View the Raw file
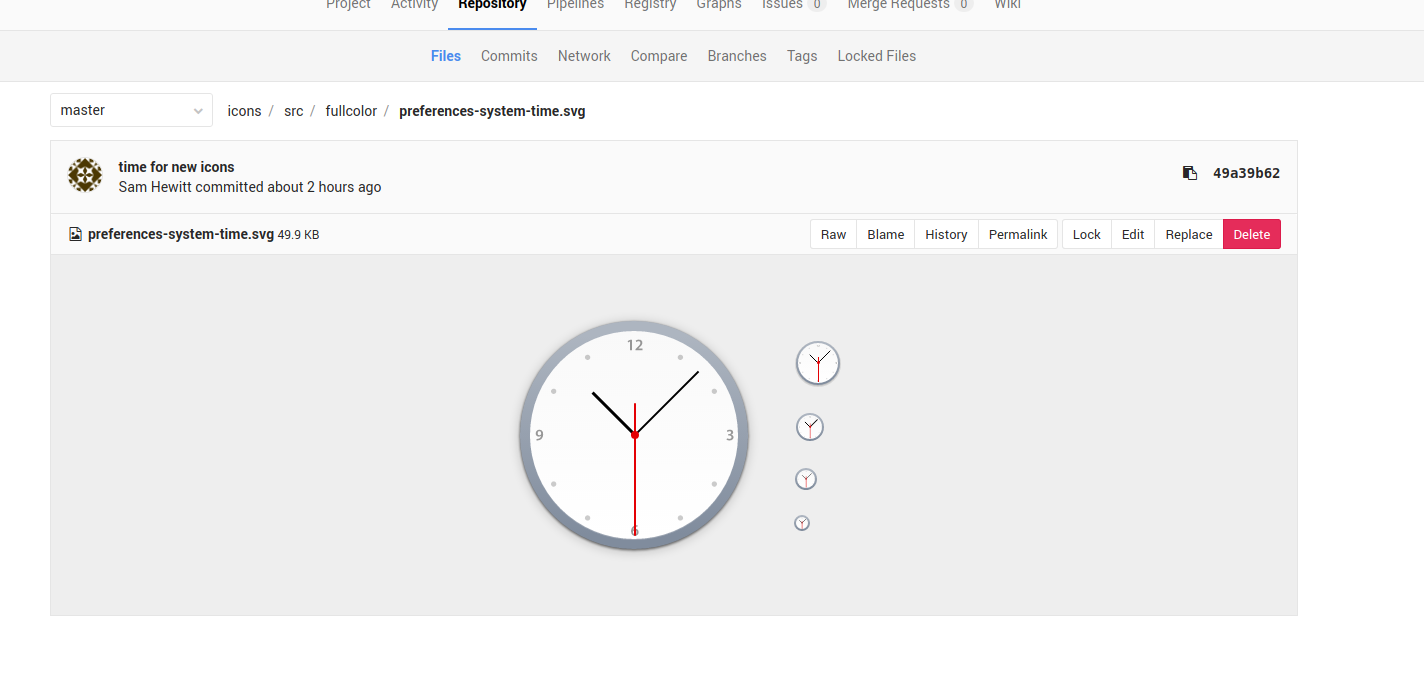This screenshot has width=1424, height=693. click(833, 234)
